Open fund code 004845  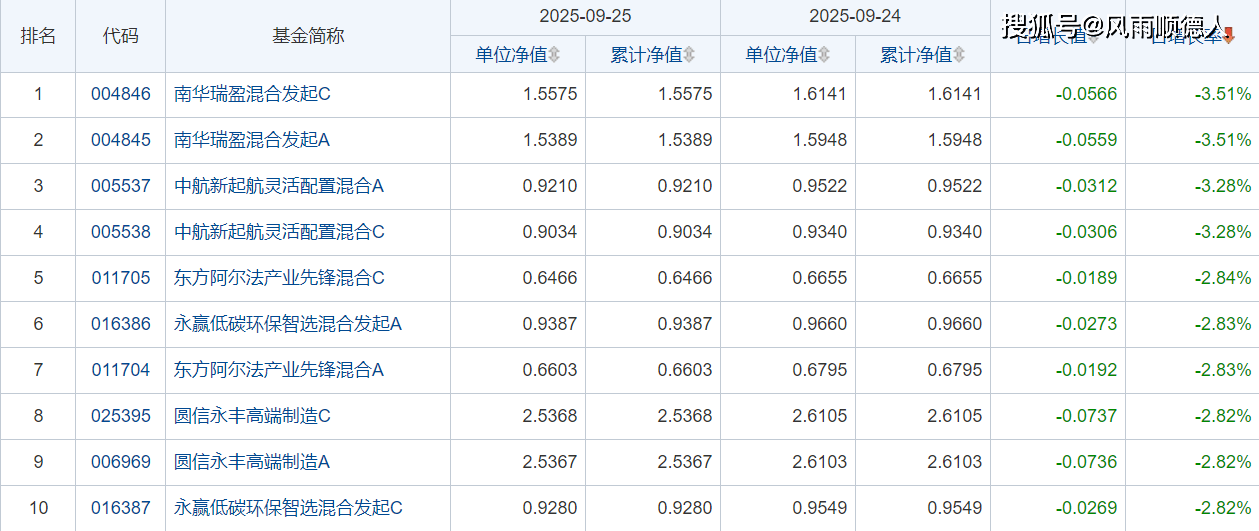[121, 140]
